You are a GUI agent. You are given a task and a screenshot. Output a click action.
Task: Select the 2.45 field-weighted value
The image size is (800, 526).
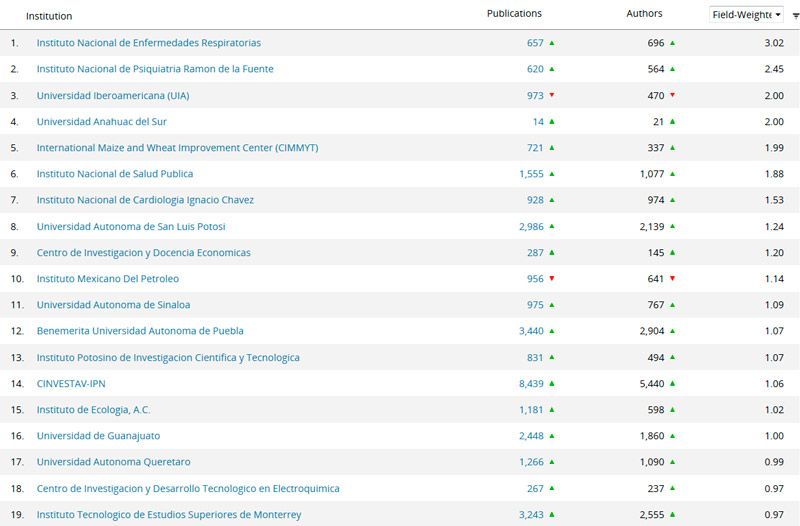tap(774, 69)
